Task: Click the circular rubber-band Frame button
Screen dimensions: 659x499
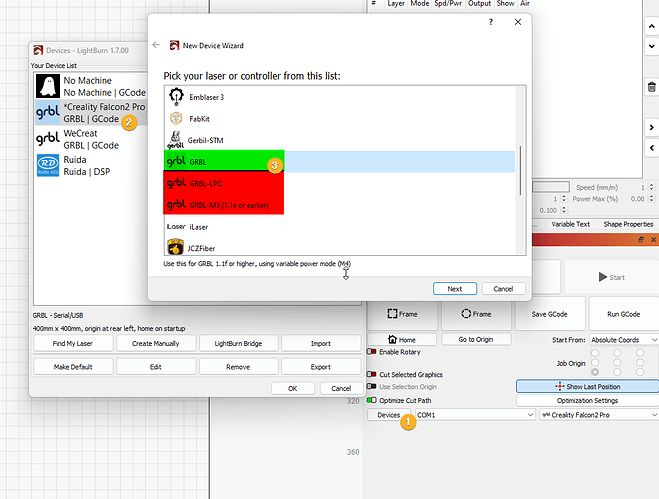Action: coord(476,314)
